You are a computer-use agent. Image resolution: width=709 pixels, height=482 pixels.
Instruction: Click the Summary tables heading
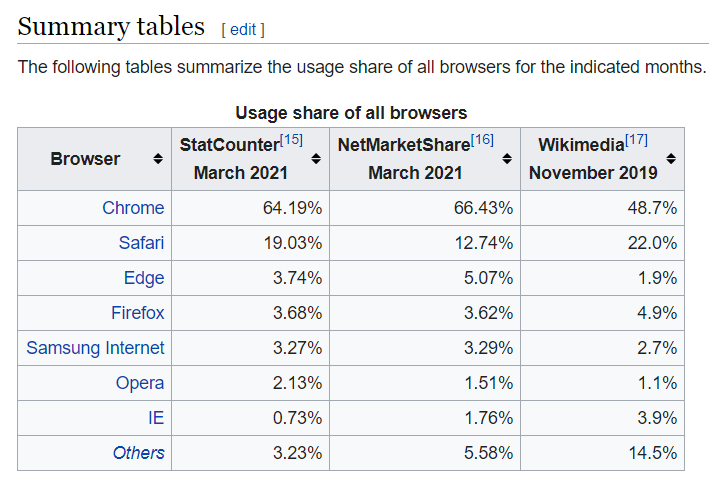point(111,26)
